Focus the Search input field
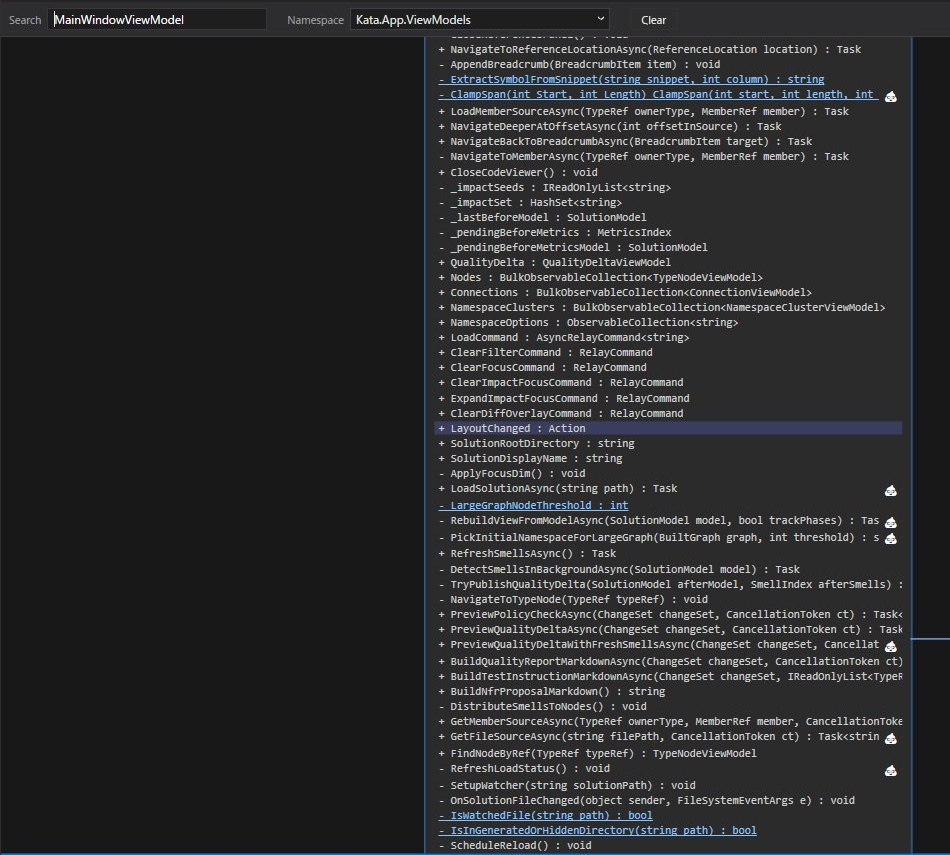The height and width of the screenshot is (855, 950). (157, 19)
